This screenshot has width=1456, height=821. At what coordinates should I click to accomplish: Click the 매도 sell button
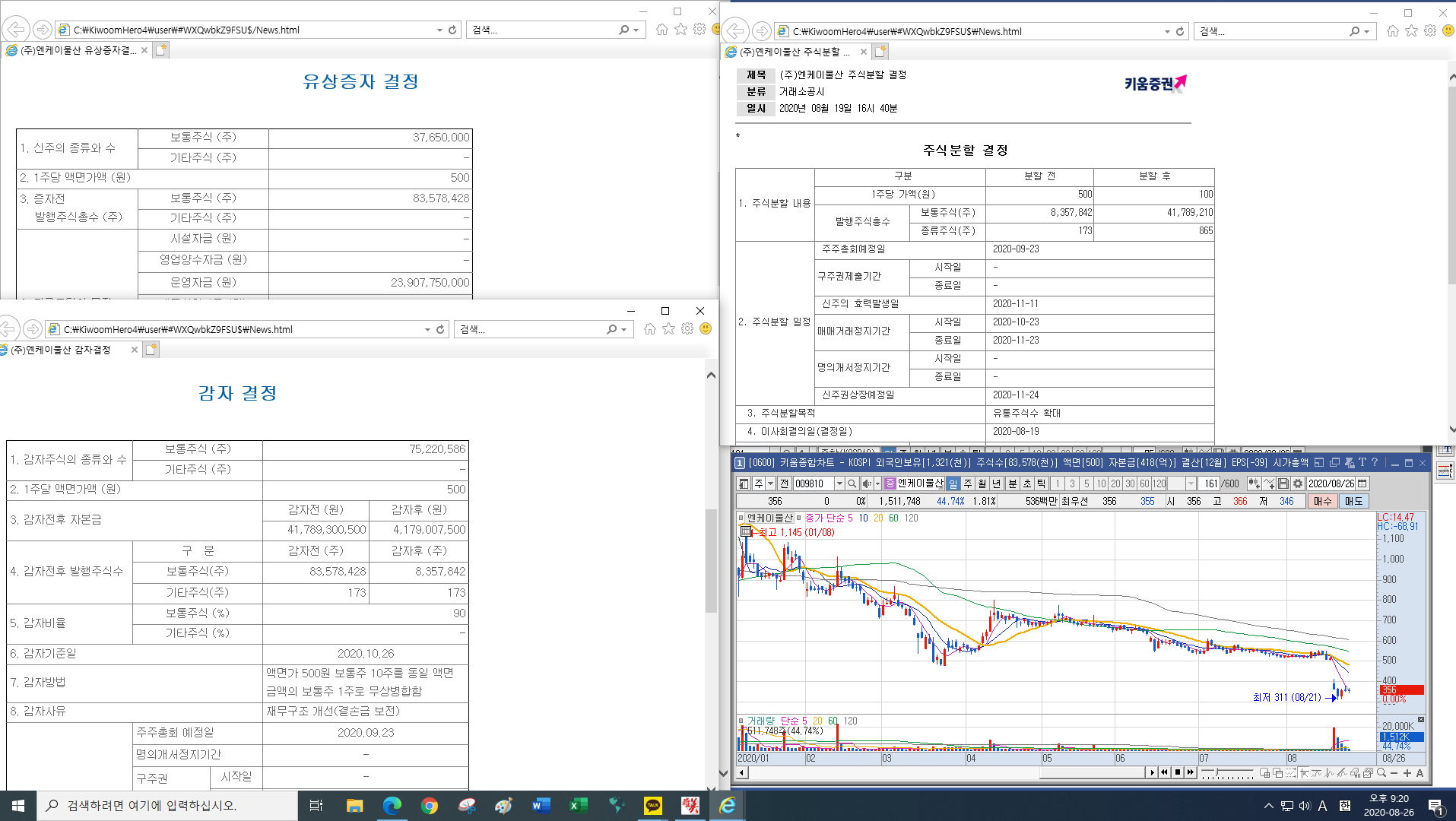point(1354,501)
